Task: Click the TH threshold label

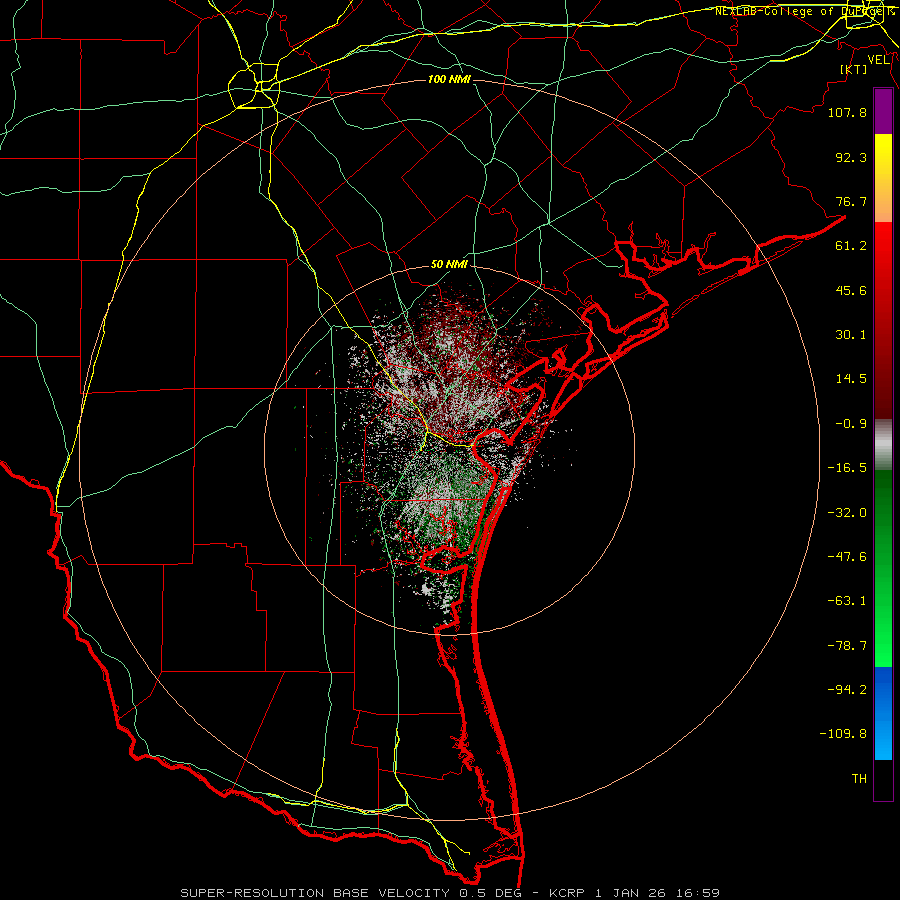Action: point(859,779)
